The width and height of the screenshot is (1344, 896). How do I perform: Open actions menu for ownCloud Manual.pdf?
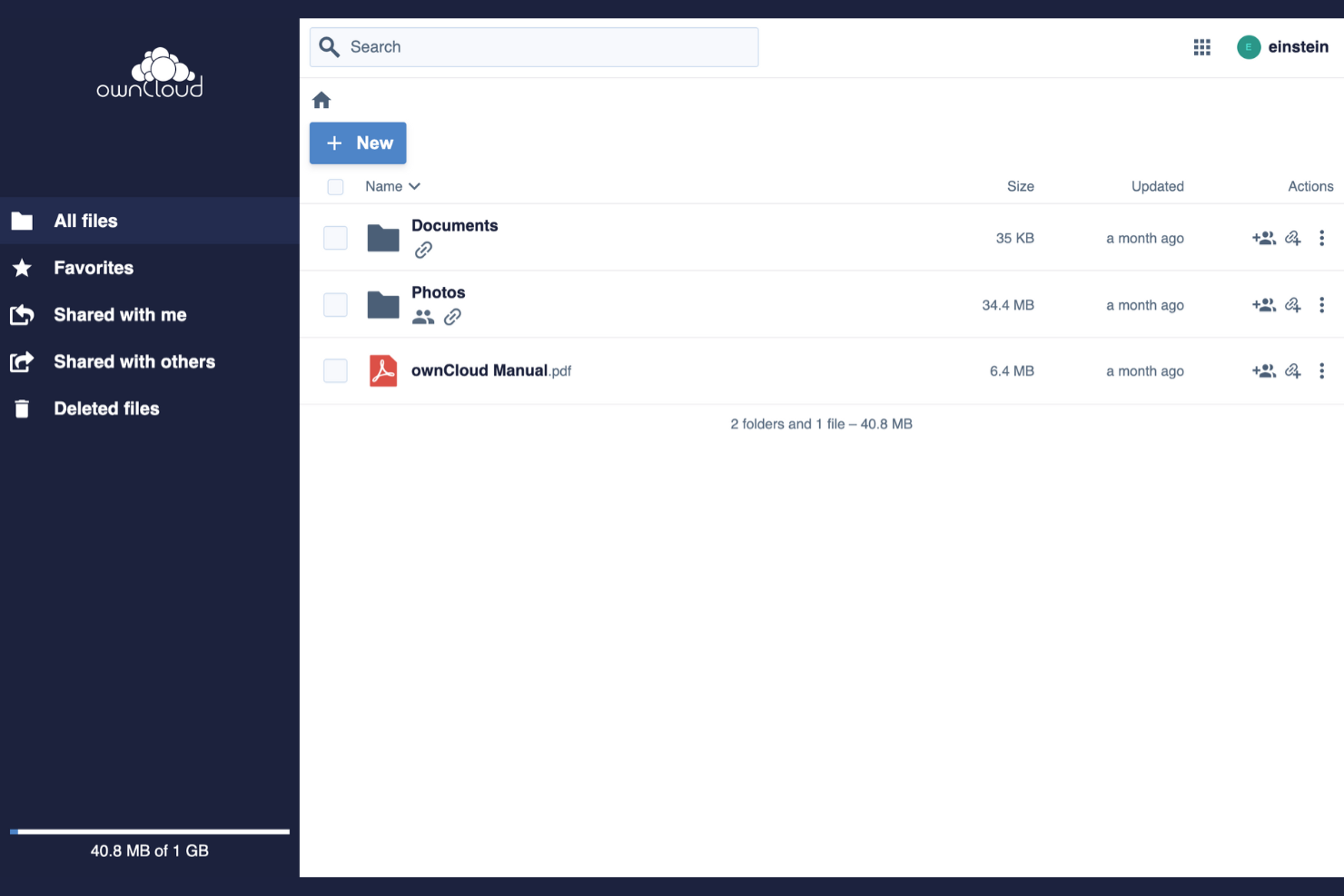[1322, 370]
